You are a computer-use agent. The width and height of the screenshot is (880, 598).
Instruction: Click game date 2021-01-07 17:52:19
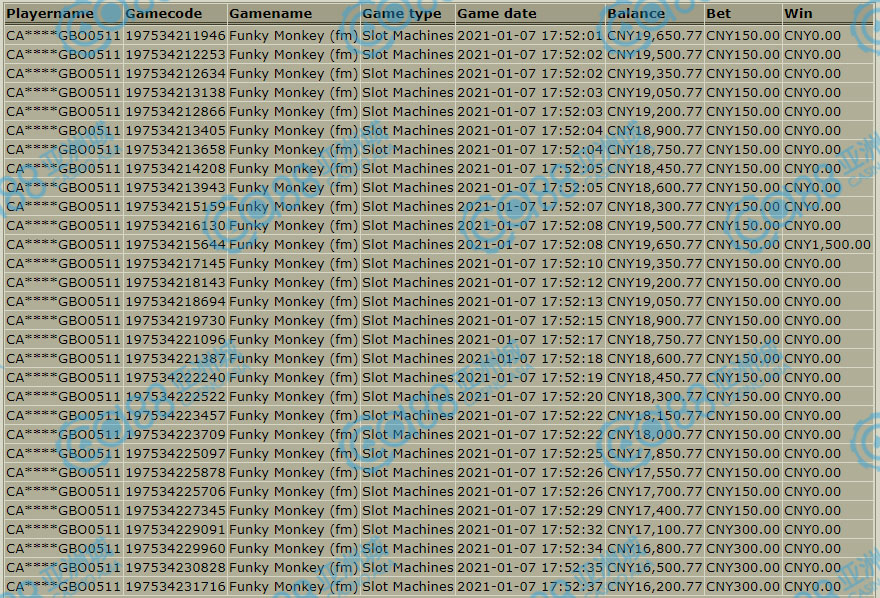coord(530,378)
